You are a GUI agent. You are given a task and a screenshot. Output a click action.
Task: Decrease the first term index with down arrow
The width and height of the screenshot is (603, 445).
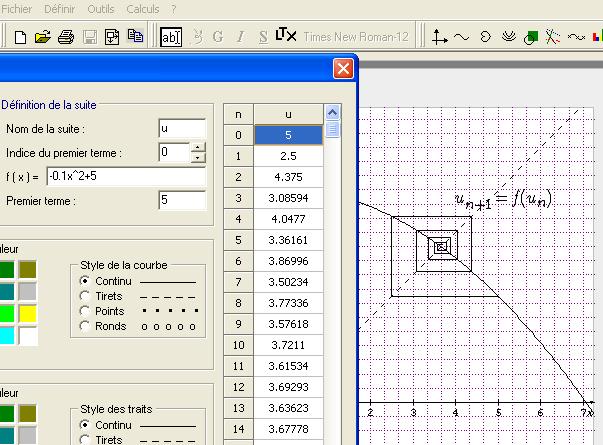[198, 157]
